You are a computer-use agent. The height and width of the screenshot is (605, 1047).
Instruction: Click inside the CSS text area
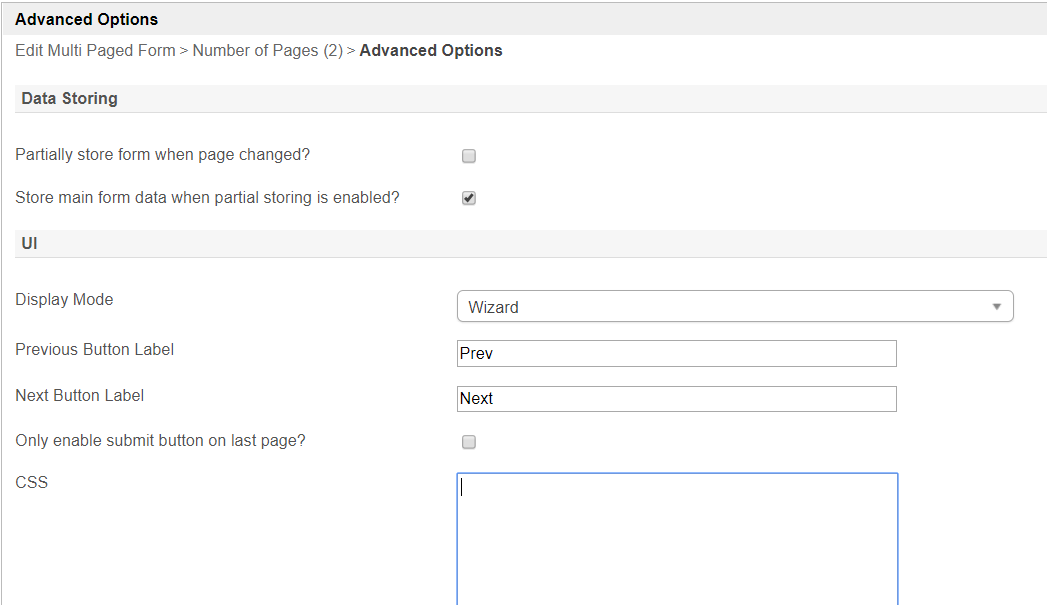[677, 538]
